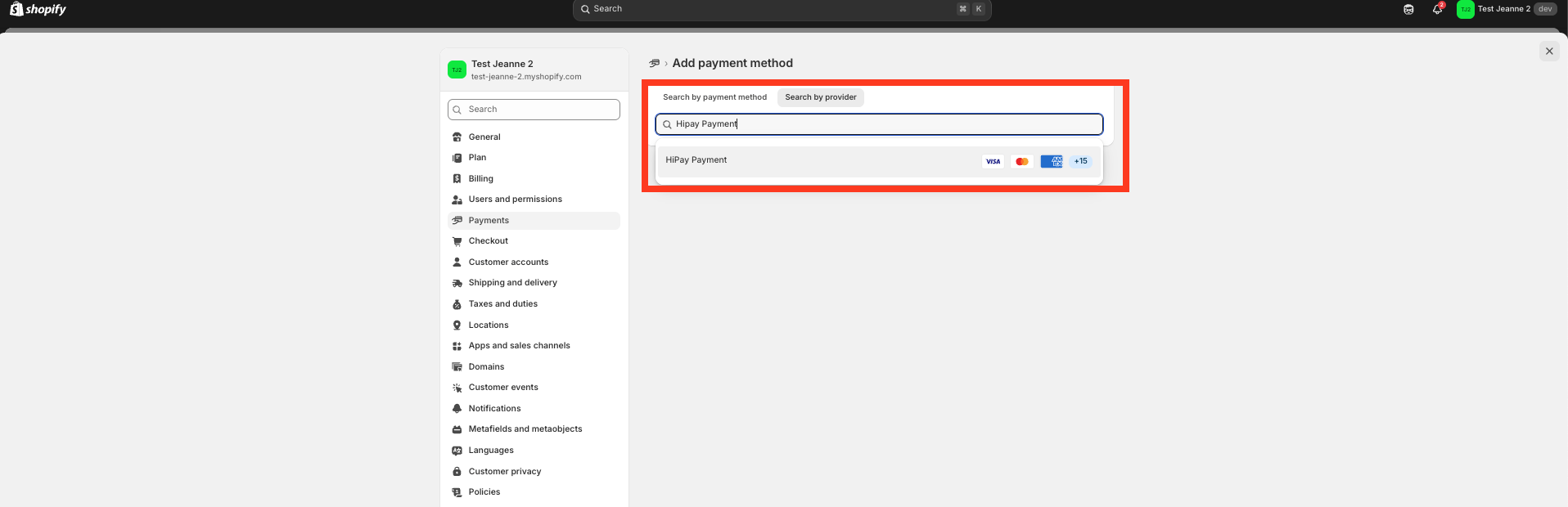
Task: Click the test-jeanne-2.myshopify.com store URL
Action: (526, 77)
